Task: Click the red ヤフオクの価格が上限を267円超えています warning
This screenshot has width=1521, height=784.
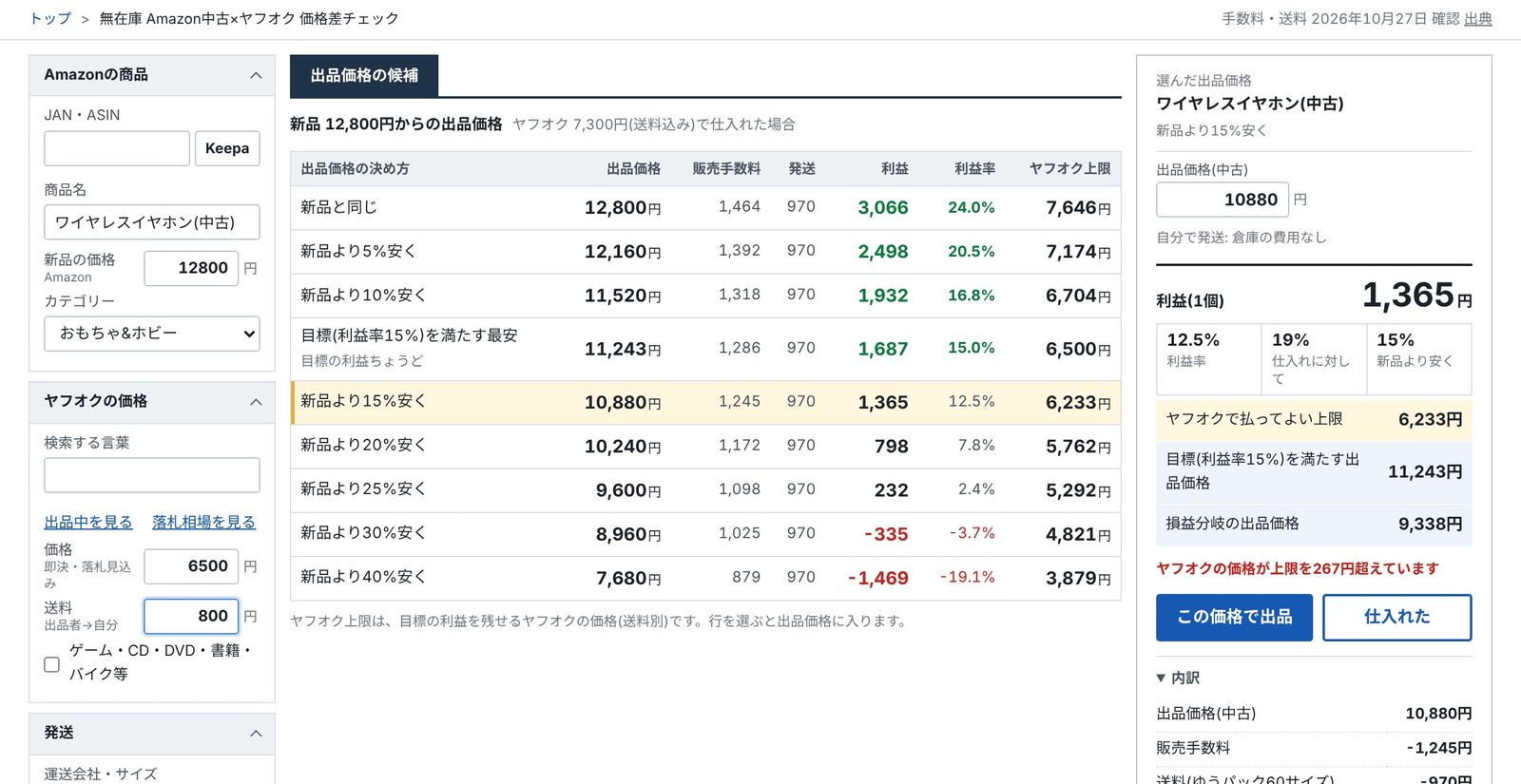Action: coord(1298,568)
